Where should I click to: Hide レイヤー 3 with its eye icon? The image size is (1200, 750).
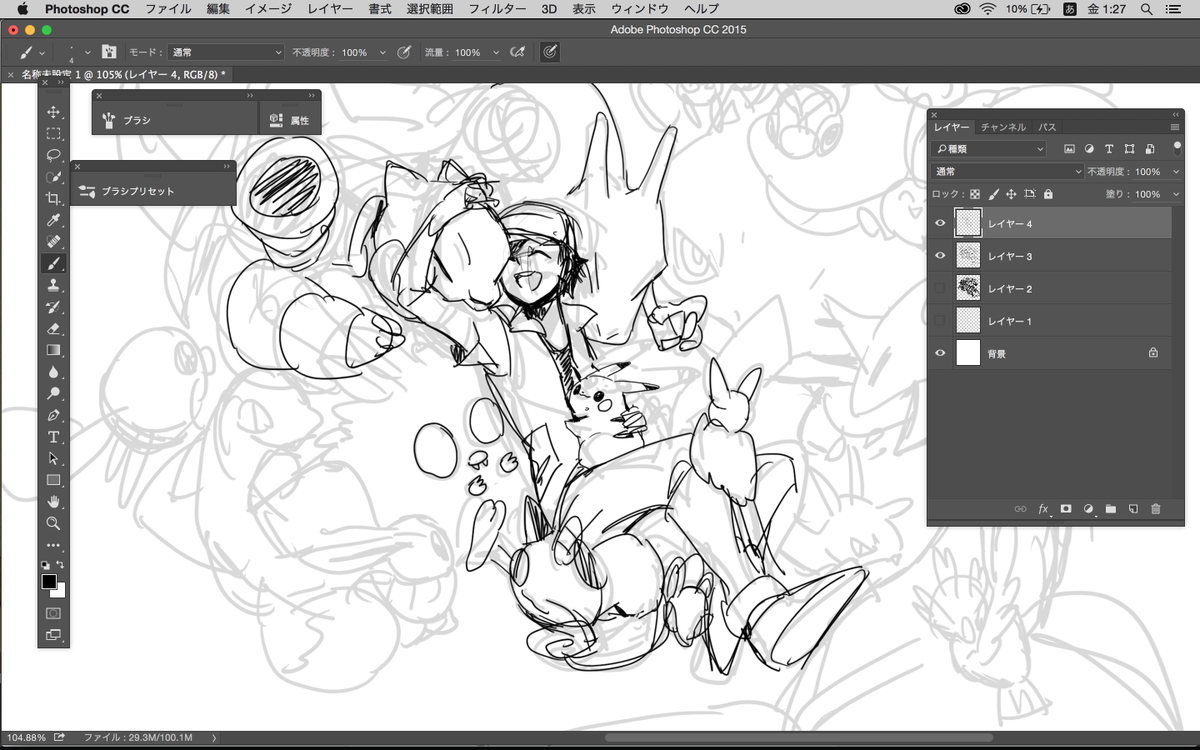(940, 256)
